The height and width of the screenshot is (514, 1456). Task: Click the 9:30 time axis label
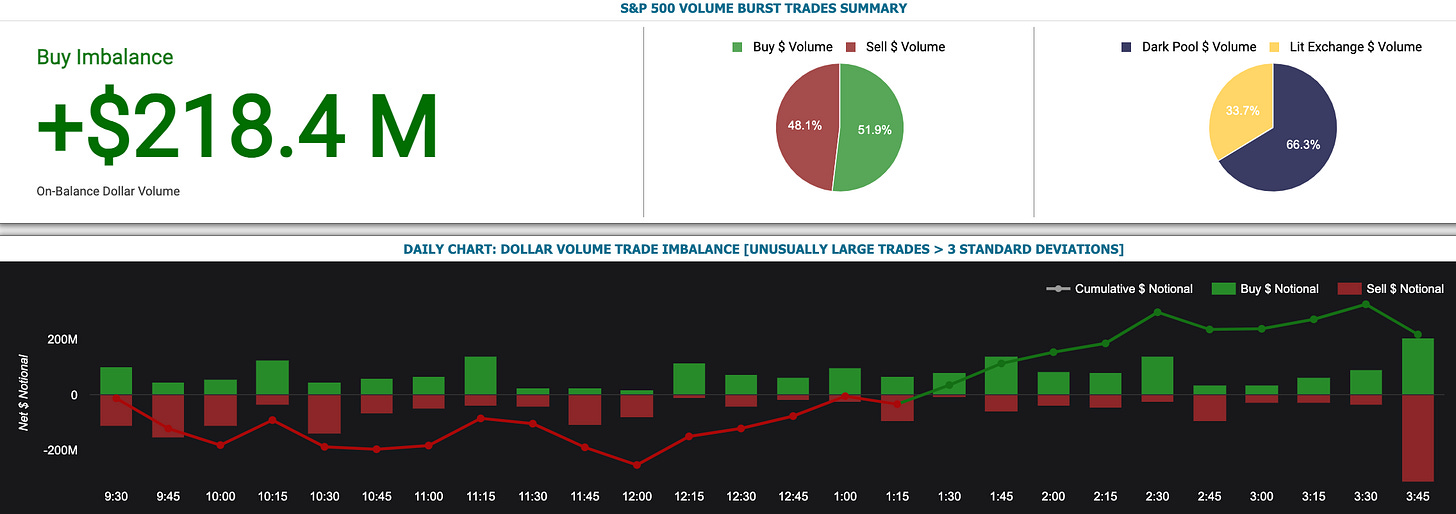(116, 496)
